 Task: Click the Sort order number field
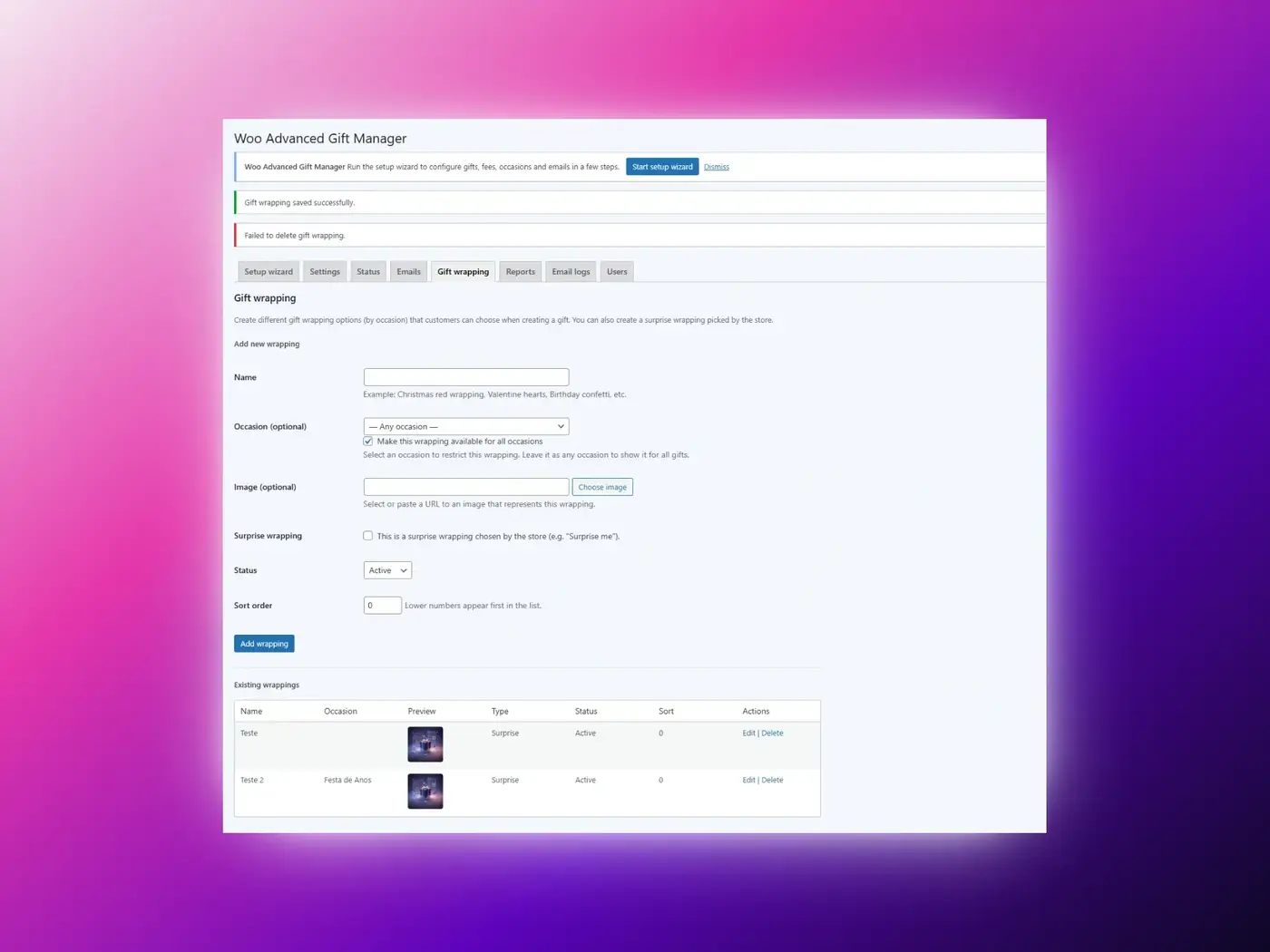[x=382, y=606]
